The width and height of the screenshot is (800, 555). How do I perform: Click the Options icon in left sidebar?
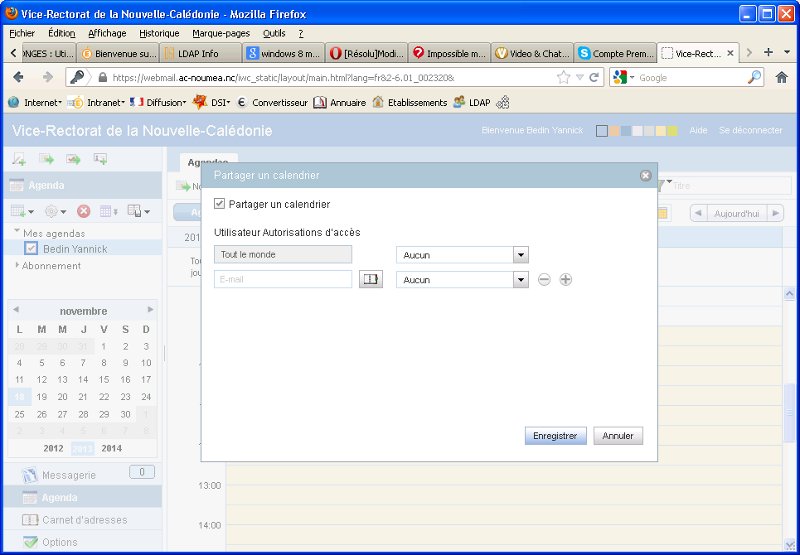pos(30,542)
